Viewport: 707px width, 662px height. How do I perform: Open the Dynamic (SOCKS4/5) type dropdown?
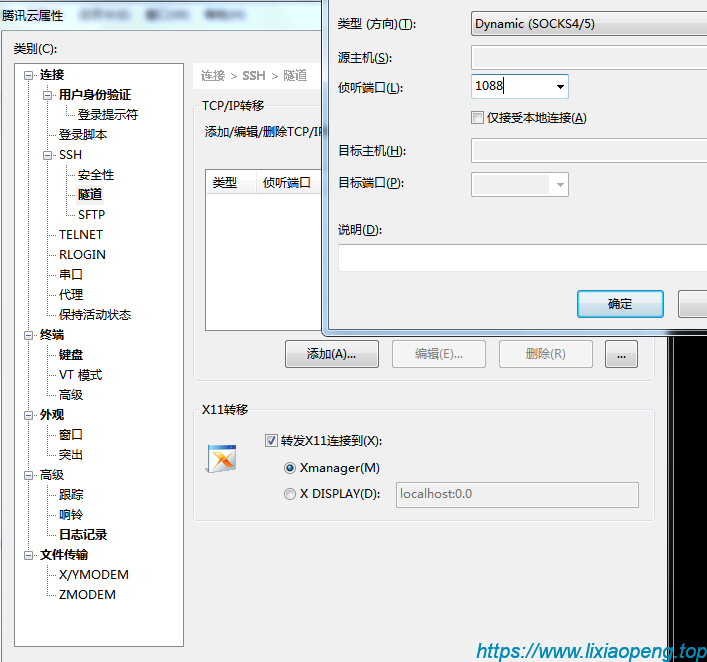tap(588, 24)
